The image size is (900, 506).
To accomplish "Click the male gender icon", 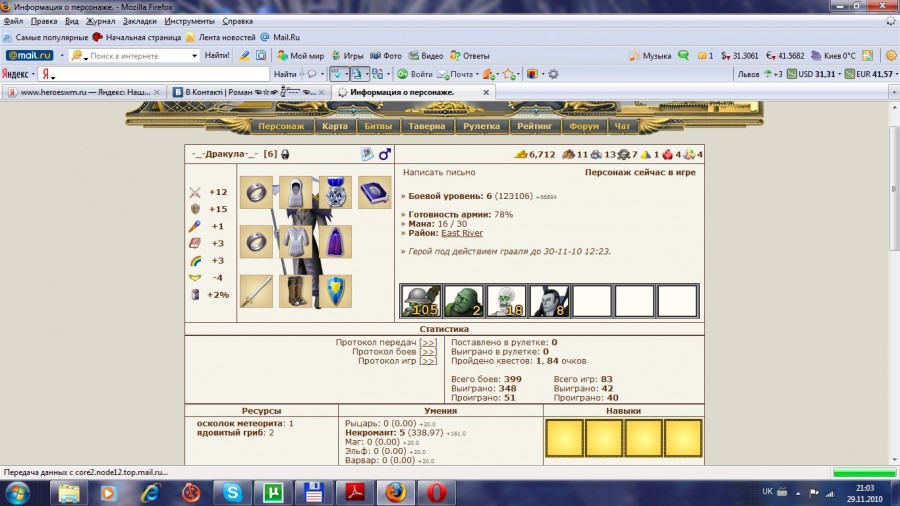I will tap(385, 154).
